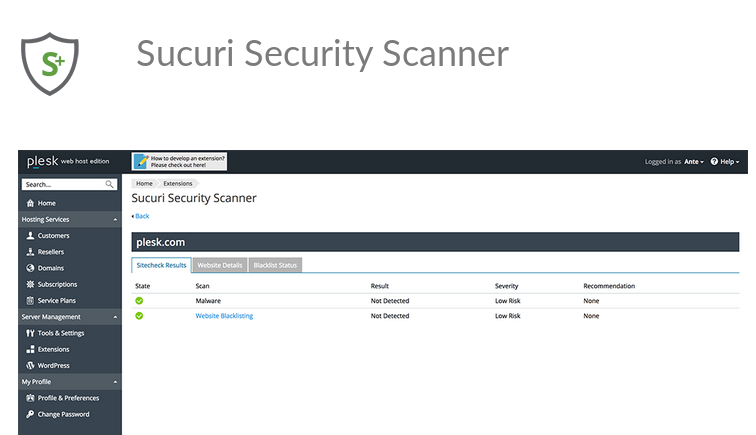The image size is (756, 435).
Task: Click the Scan column header
Action: click(x=202, y=285)
